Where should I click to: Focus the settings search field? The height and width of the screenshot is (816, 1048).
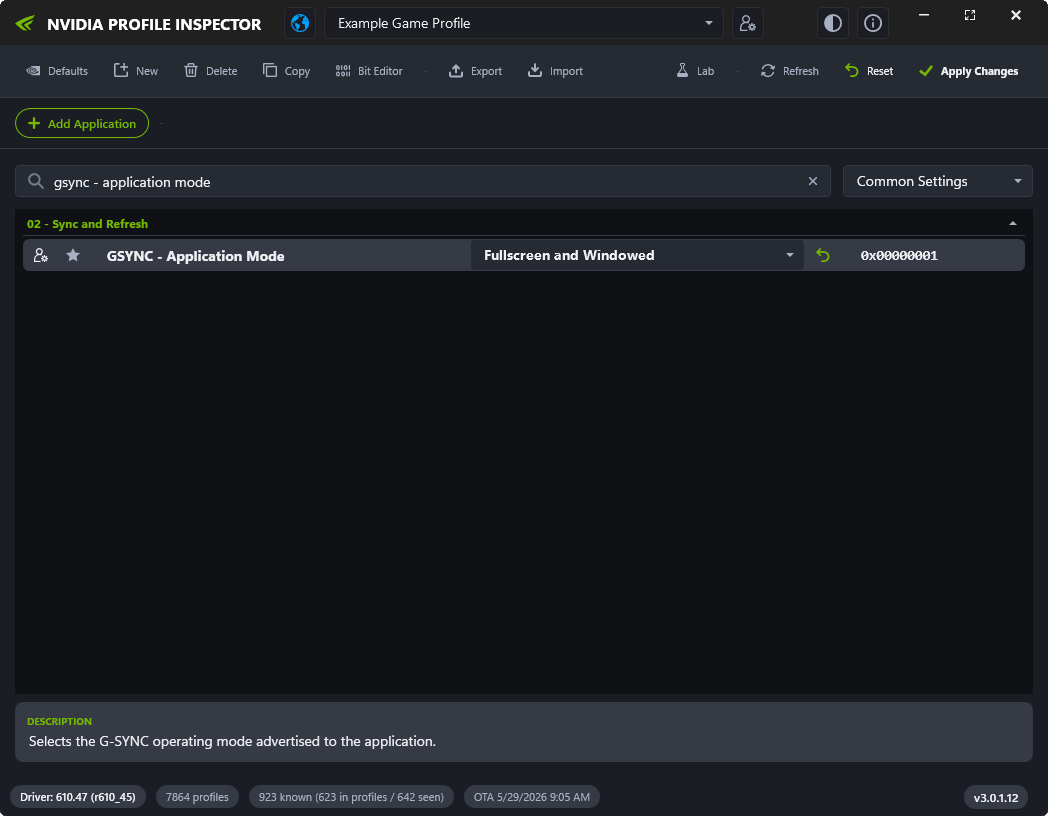pos(422,182)
